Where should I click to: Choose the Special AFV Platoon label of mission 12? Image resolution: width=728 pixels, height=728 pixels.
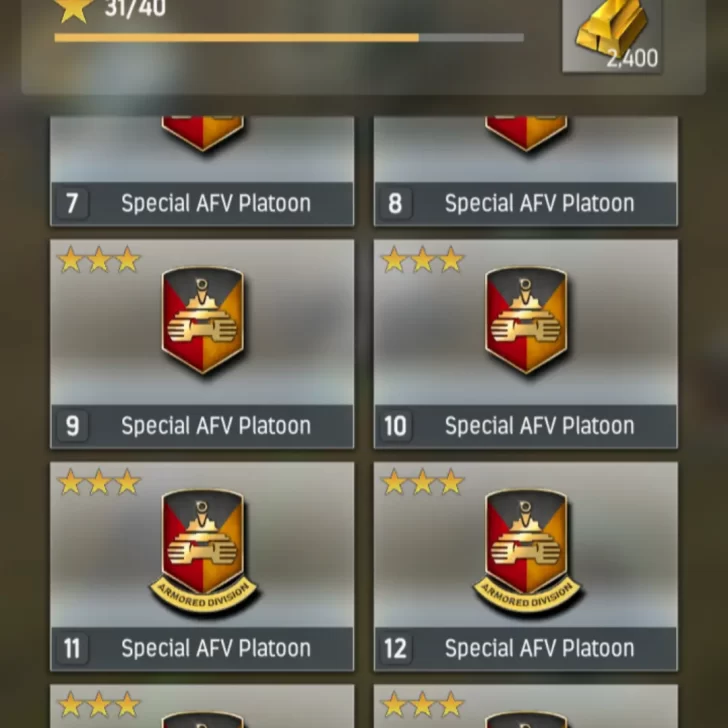pyautogui.click(x=540, y=648)
